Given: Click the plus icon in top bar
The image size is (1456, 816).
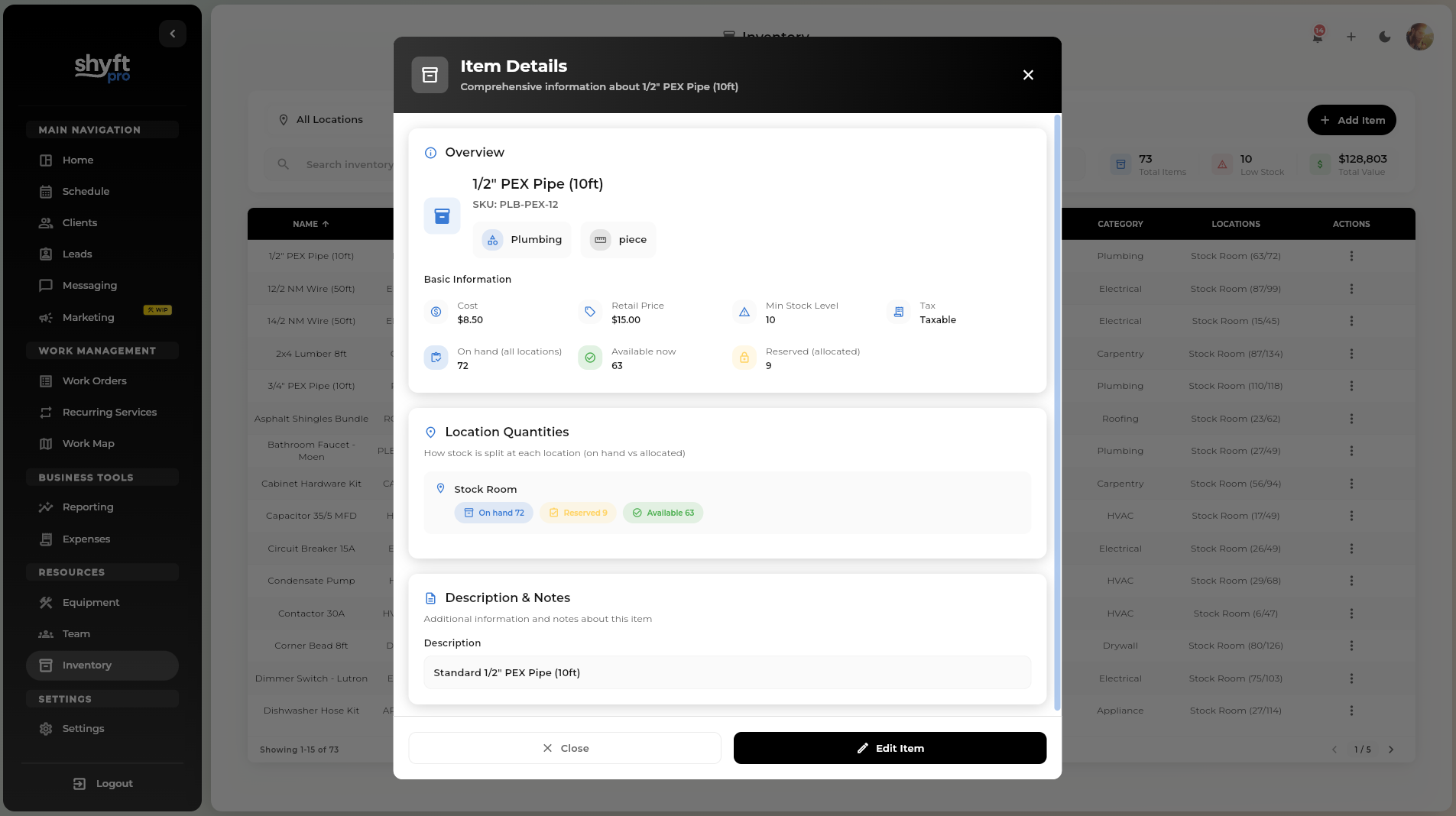Looking at the screenshot, I should pos(1351,37).
